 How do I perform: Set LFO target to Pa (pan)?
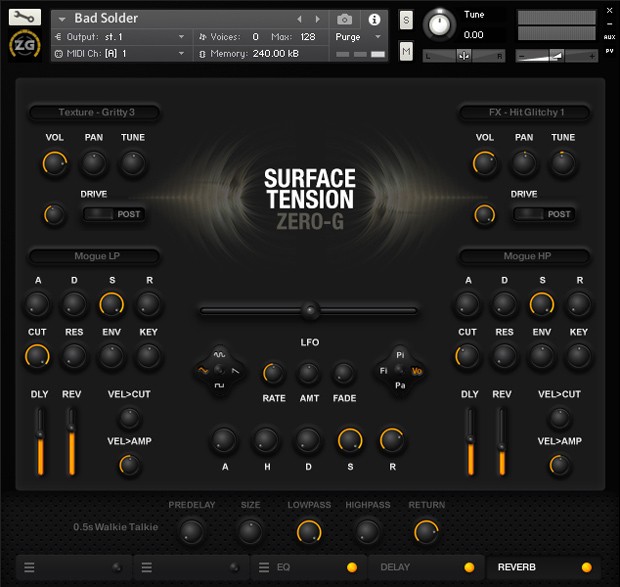(x=400, y=385)
